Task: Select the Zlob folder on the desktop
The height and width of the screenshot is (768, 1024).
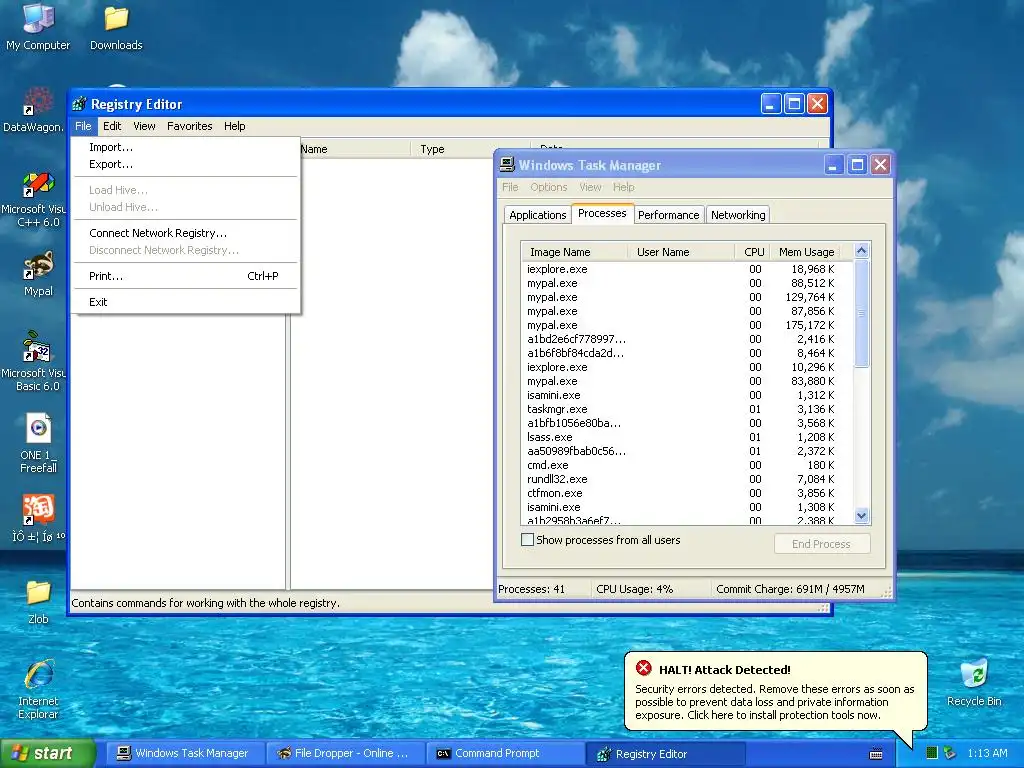Action: [38, 602]
